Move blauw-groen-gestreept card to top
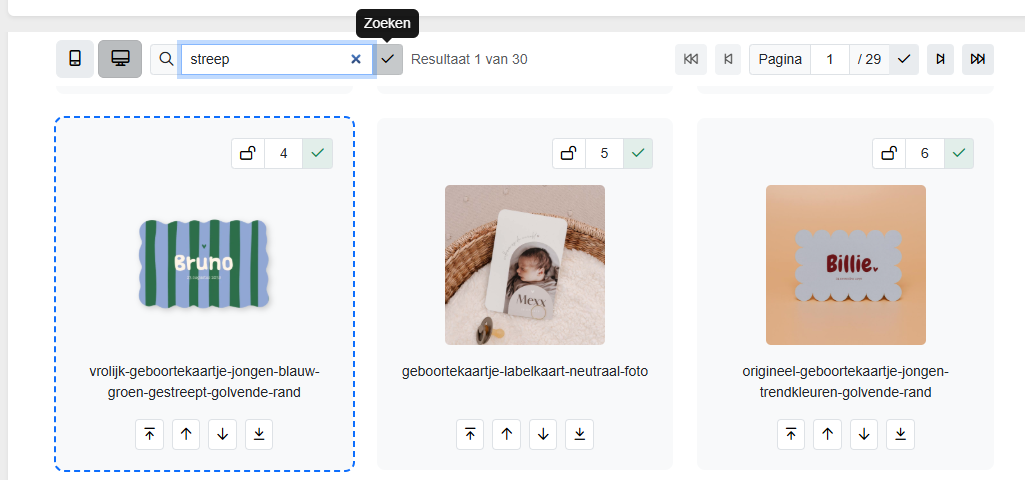 pyautogui.click(x=150, y=434)
